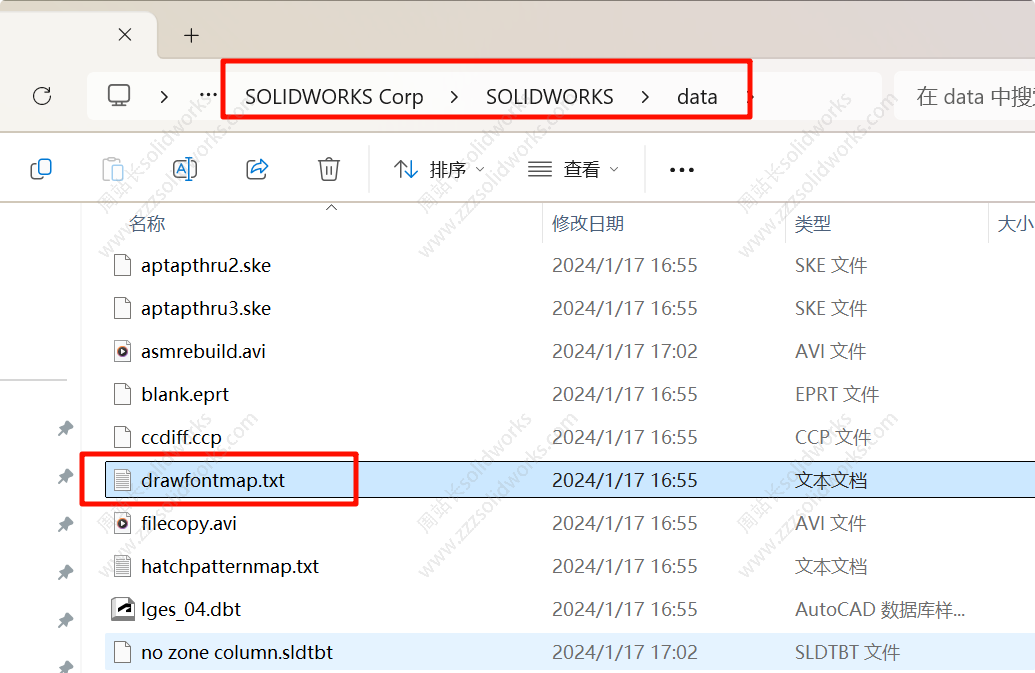
Task: Sort by 名称 column header
Action: [x=147, y=224]
